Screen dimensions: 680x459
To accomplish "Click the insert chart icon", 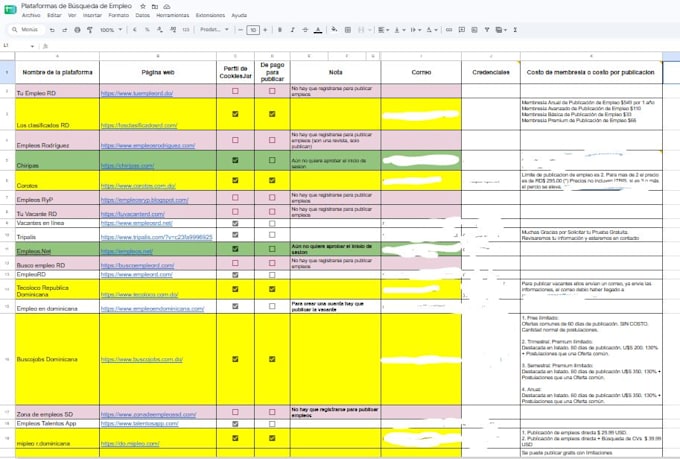I will pyautogui.click(x=474, y=30).
